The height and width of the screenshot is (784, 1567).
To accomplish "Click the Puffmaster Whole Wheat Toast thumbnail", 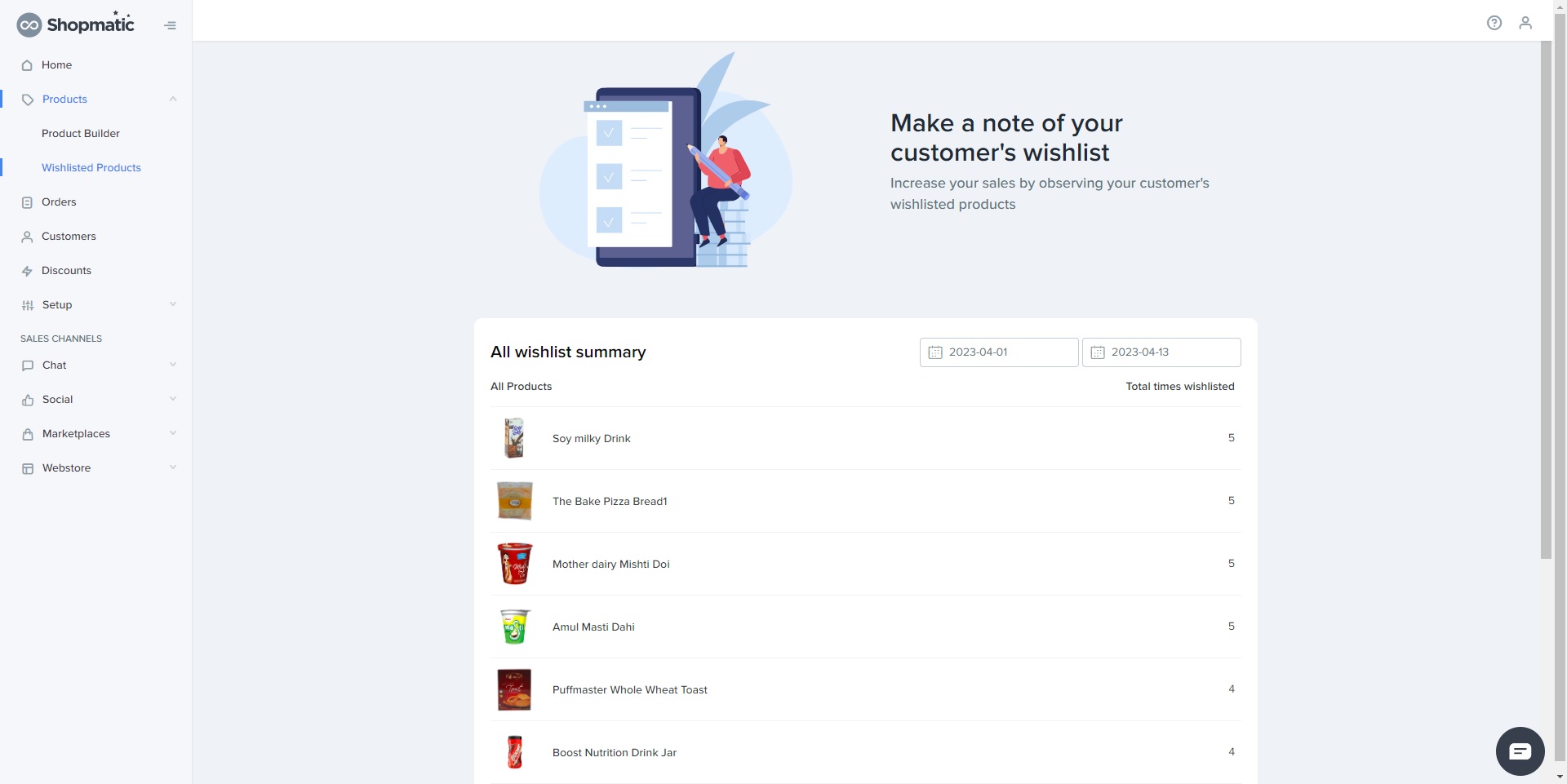I will pyautogui.click(x=514, y=689).
